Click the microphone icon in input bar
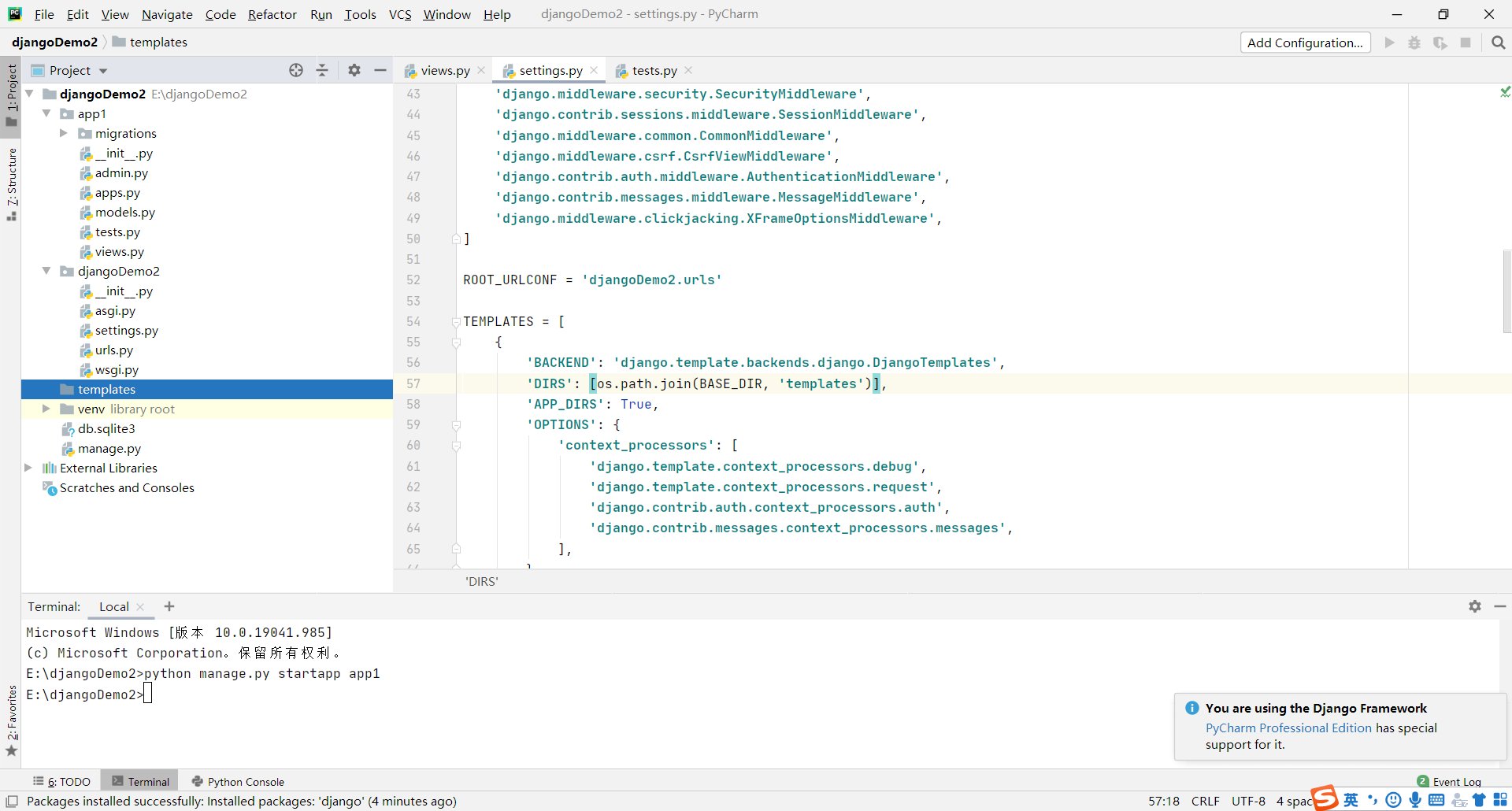Viewport: 1512px width, 811px height. click(1415, 800)
